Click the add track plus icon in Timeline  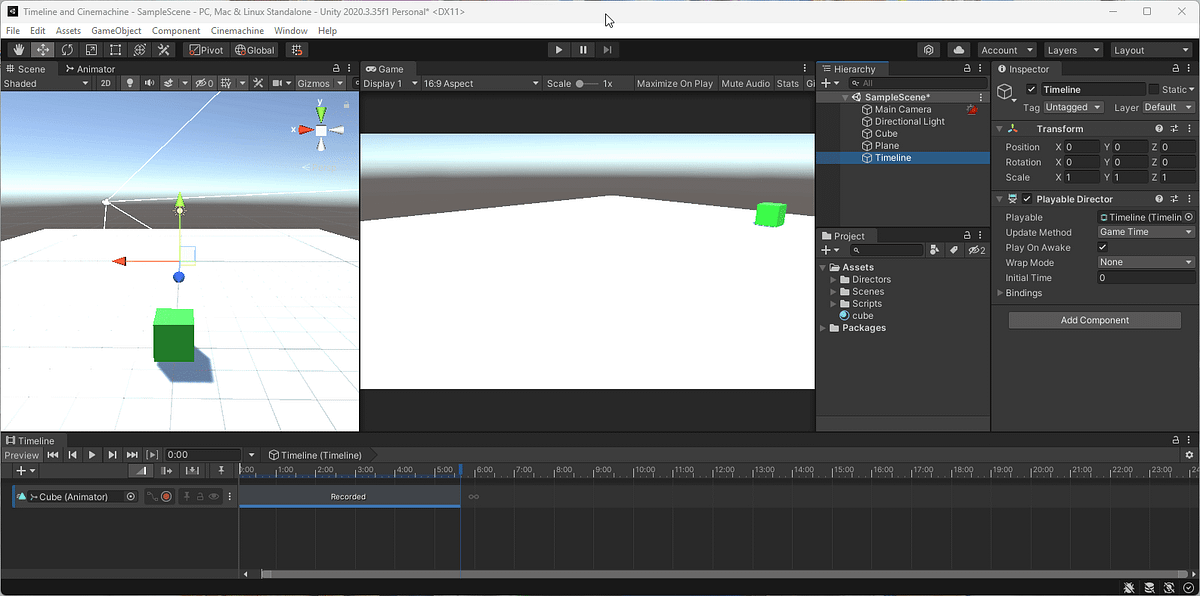click(x=21, y=470)
